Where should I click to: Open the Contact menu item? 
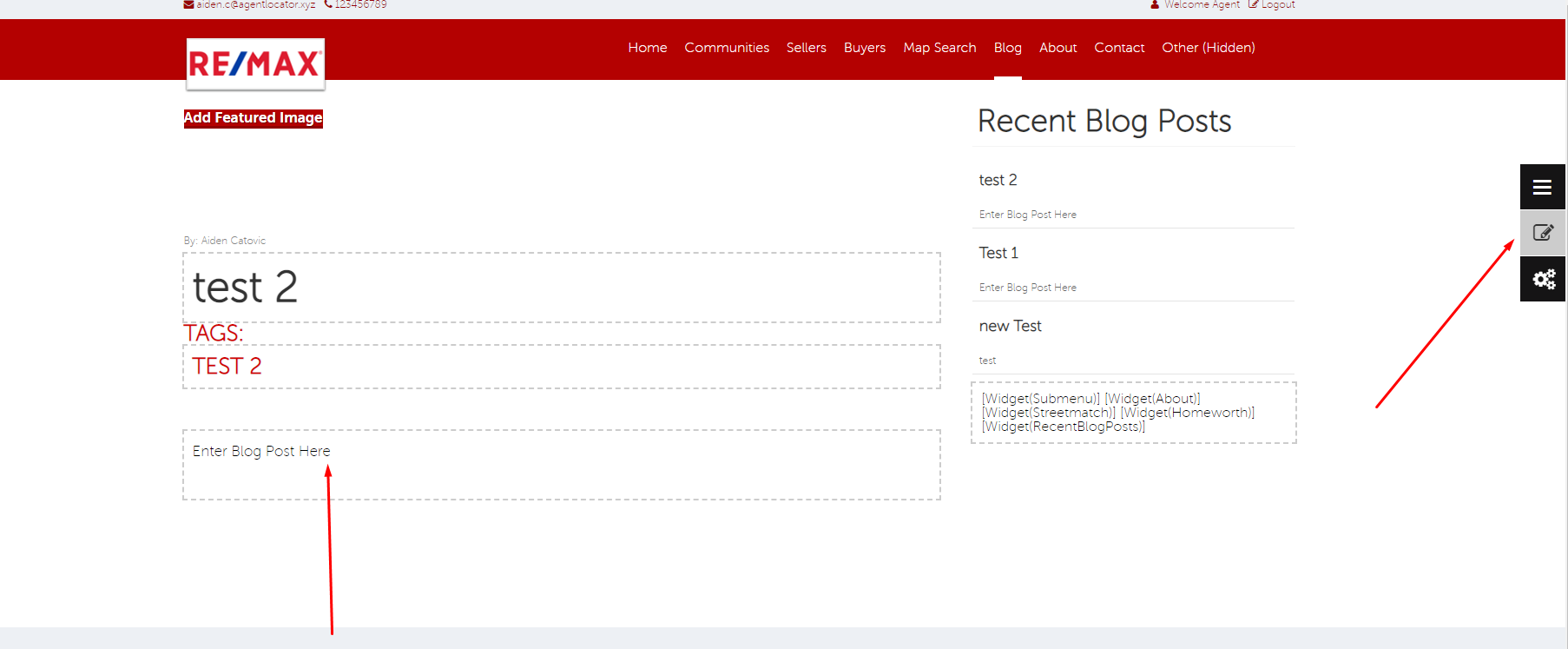coord(1119,48)
